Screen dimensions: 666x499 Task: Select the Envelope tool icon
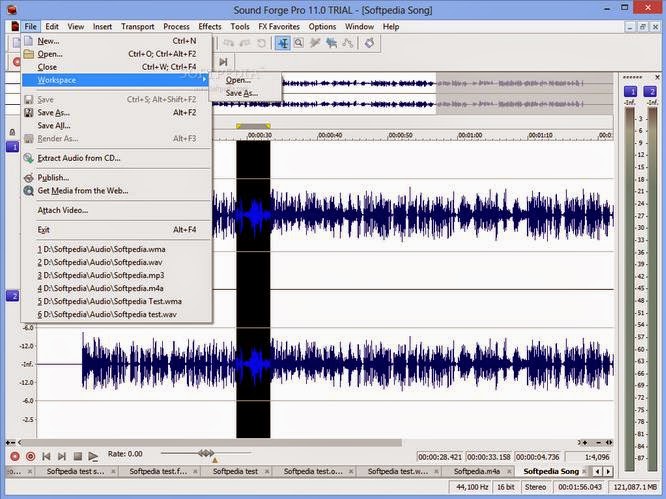click(347, 43)
